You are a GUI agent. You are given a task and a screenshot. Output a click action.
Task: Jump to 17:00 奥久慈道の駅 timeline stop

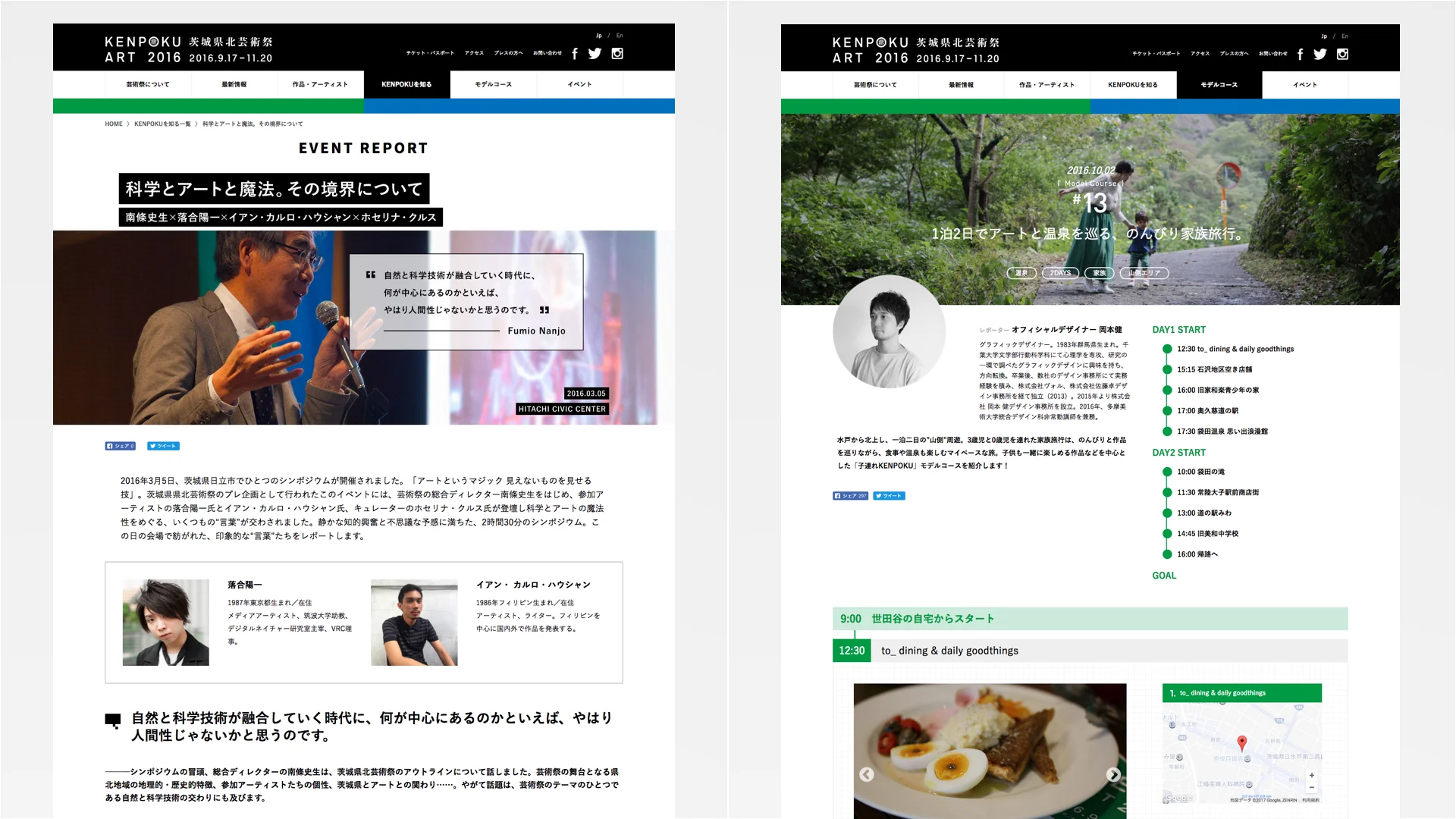point(1207,411)
